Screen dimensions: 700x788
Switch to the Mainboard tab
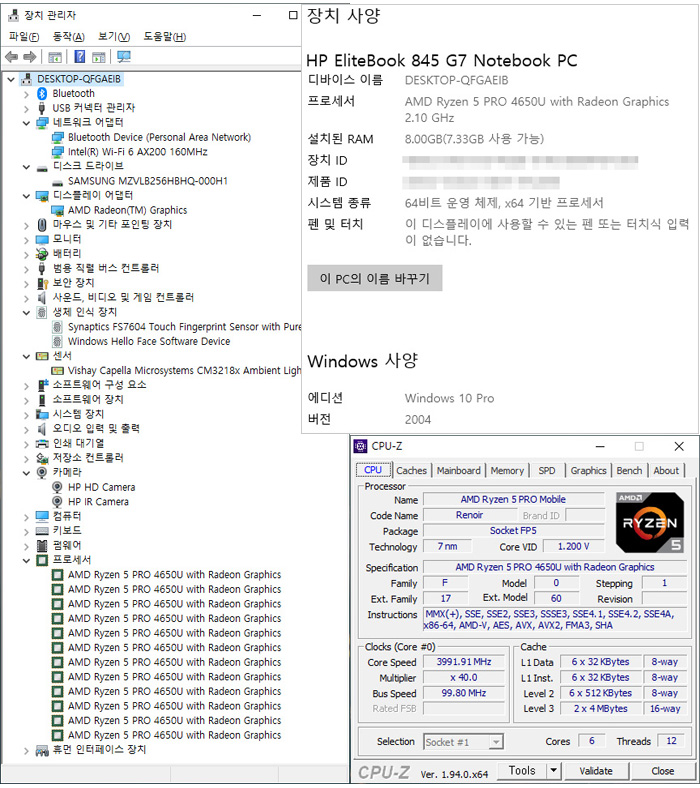tap(458, 470)
